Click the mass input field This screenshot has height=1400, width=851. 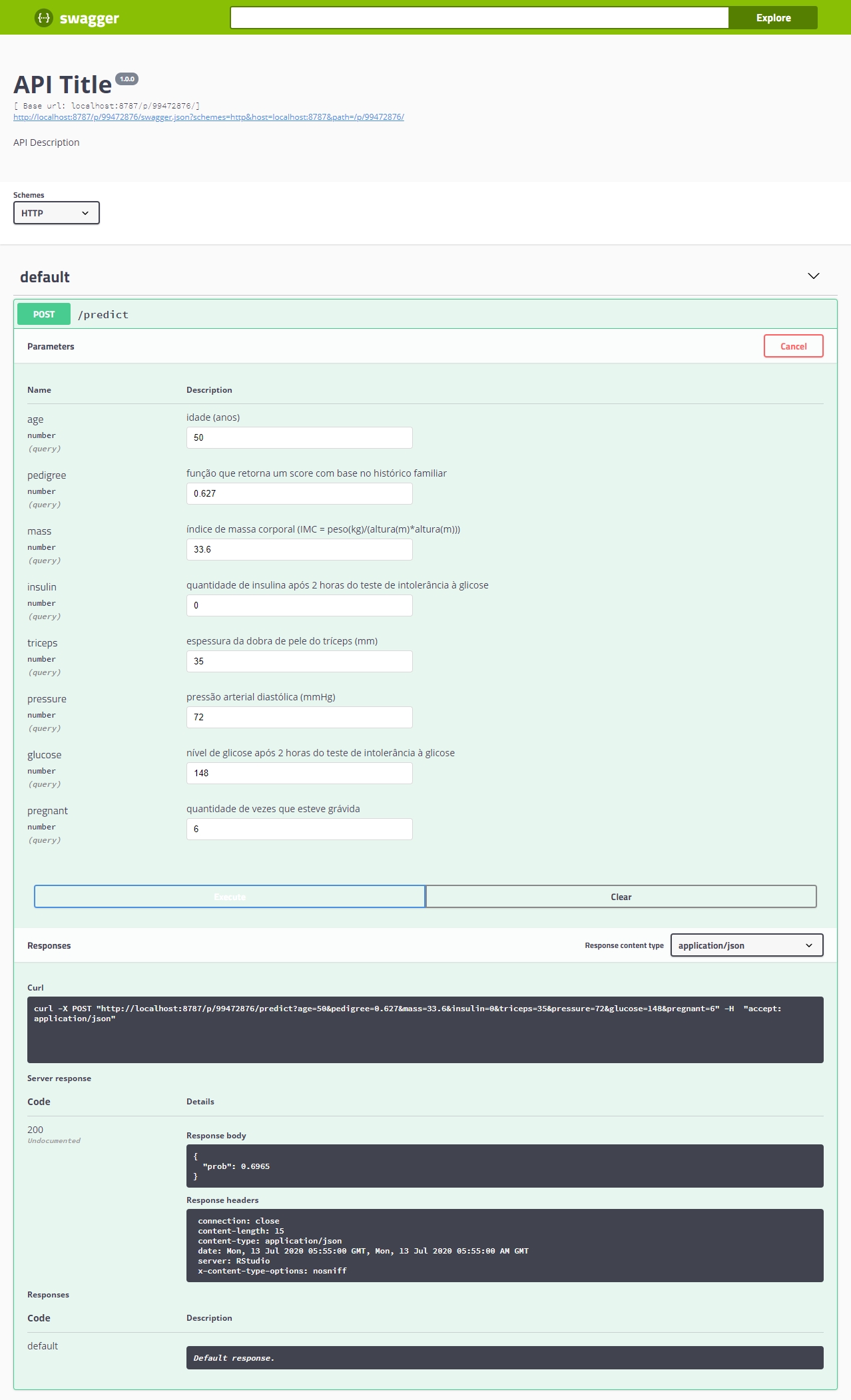pyautogui.click(x=299, y=549)
